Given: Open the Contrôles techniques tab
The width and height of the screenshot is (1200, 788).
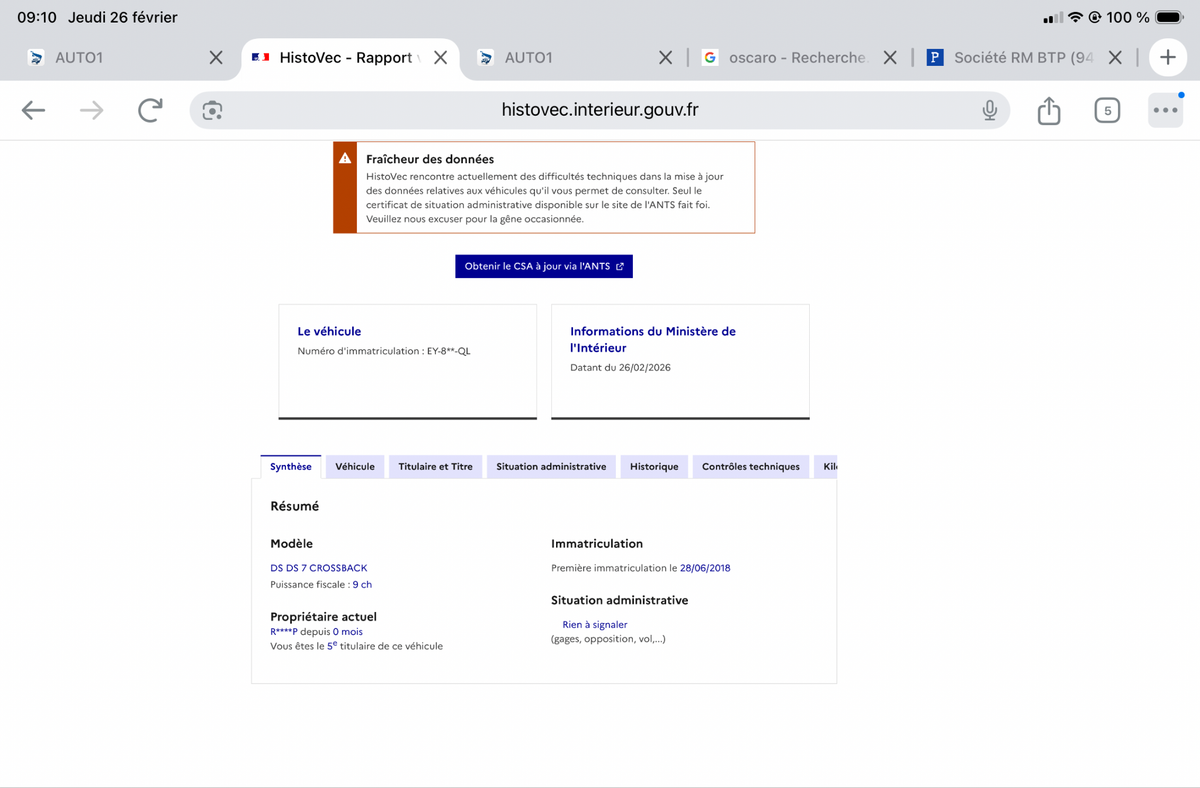Looking at the screenshot, I should [x=751, y=466].
